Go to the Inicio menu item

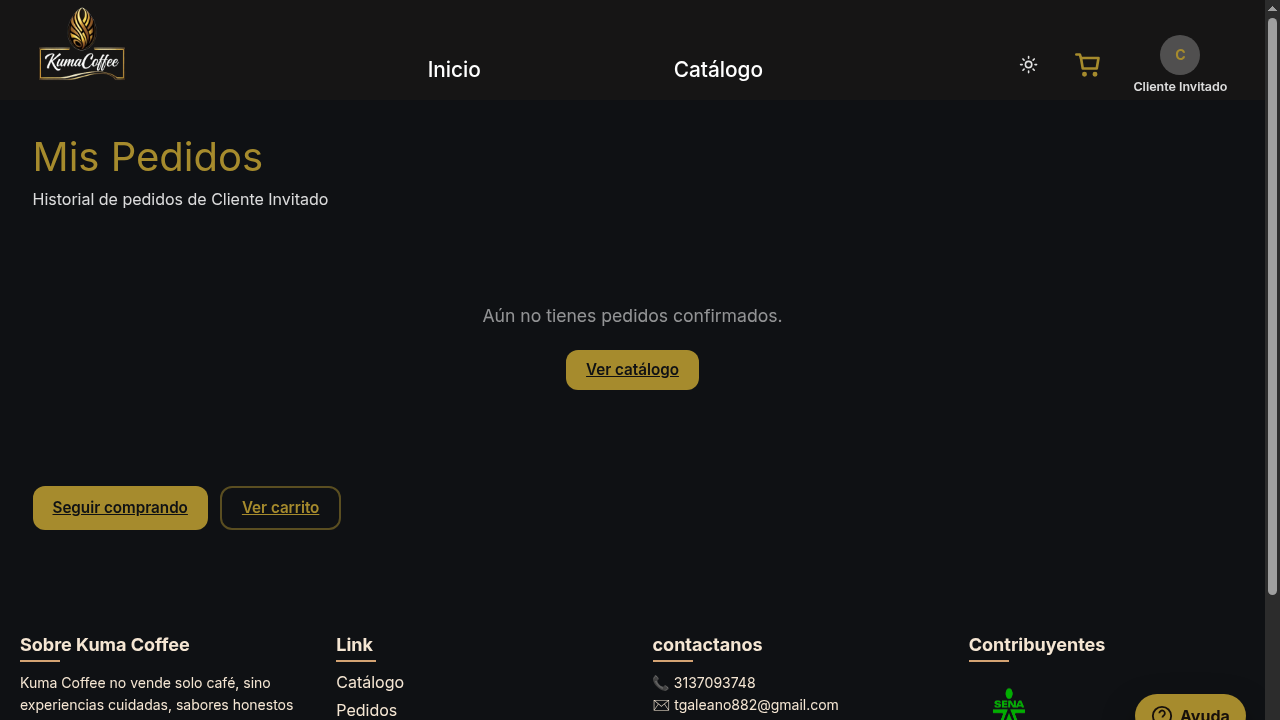(454, 69)
